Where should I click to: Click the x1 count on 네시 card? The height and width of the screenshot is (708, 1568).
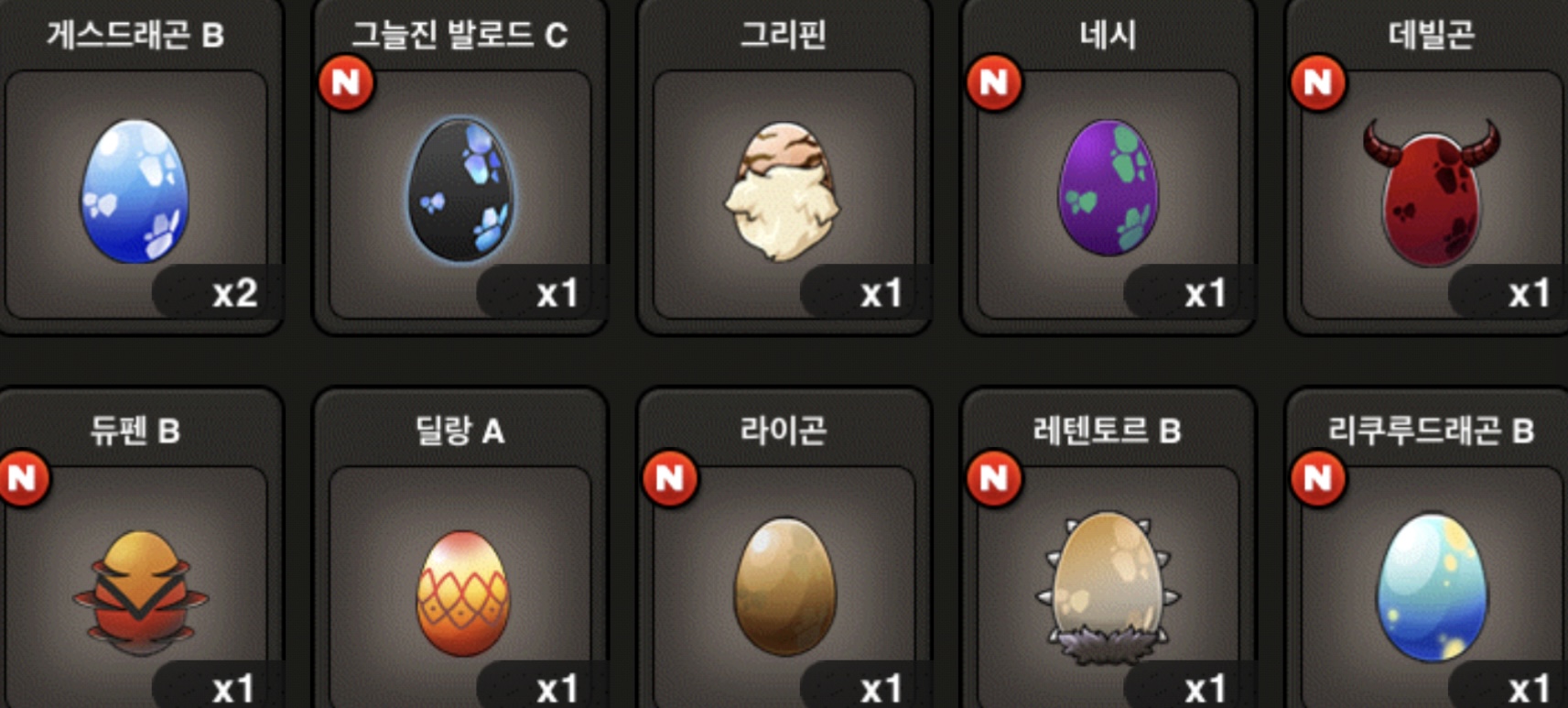1205,293
